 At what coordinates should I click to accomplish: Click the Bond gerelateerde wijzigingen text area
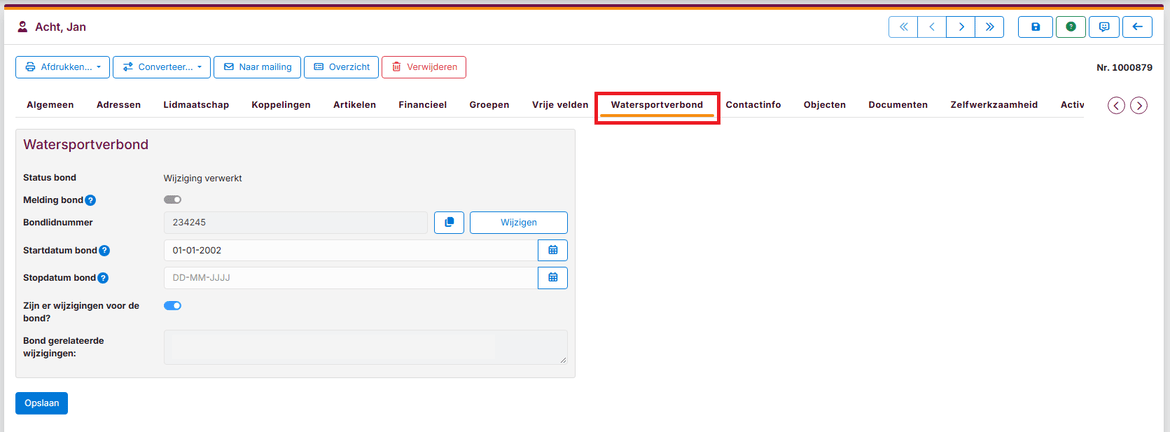point(366,347)
